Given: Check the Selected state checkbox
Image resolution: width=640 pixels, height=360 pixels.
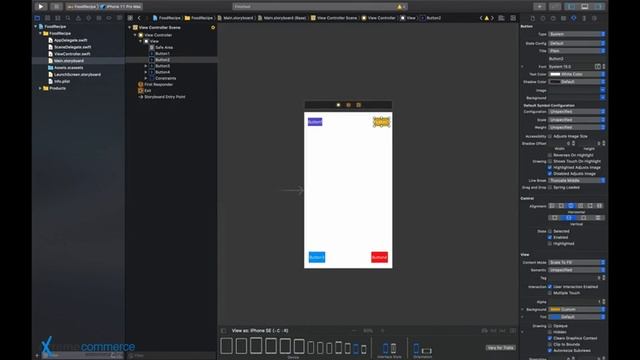Looking at the screenshot, I should click(x=550, y=231).
